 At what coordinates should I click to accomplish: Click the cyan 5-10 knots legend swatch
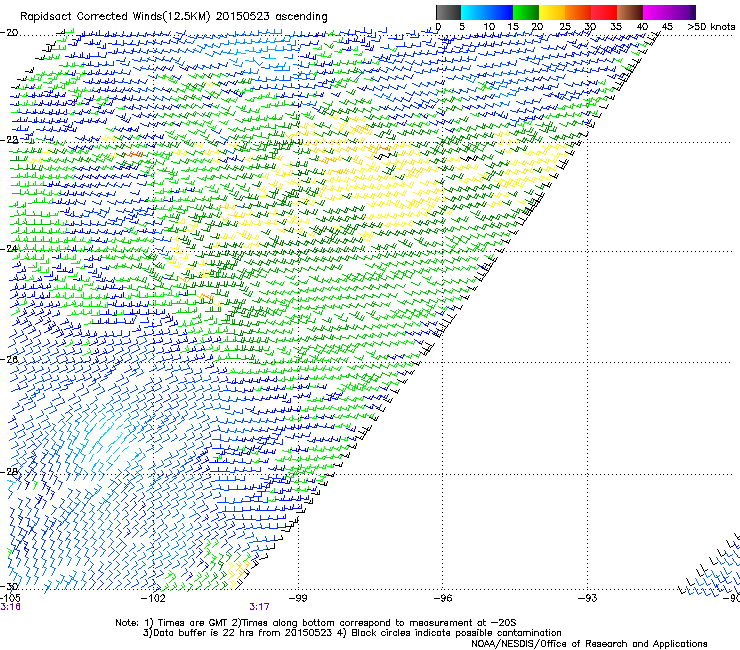(x=474, y=12)
